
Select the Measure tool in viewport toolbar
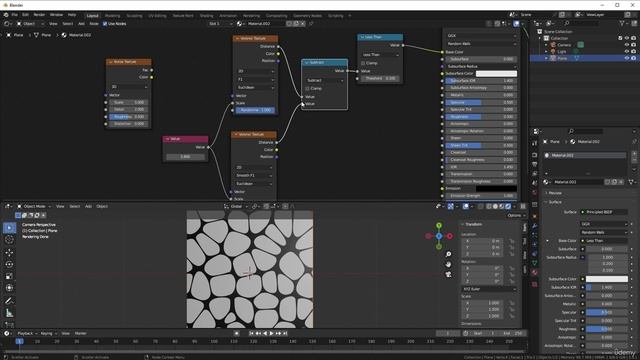(x=9, y=313)
